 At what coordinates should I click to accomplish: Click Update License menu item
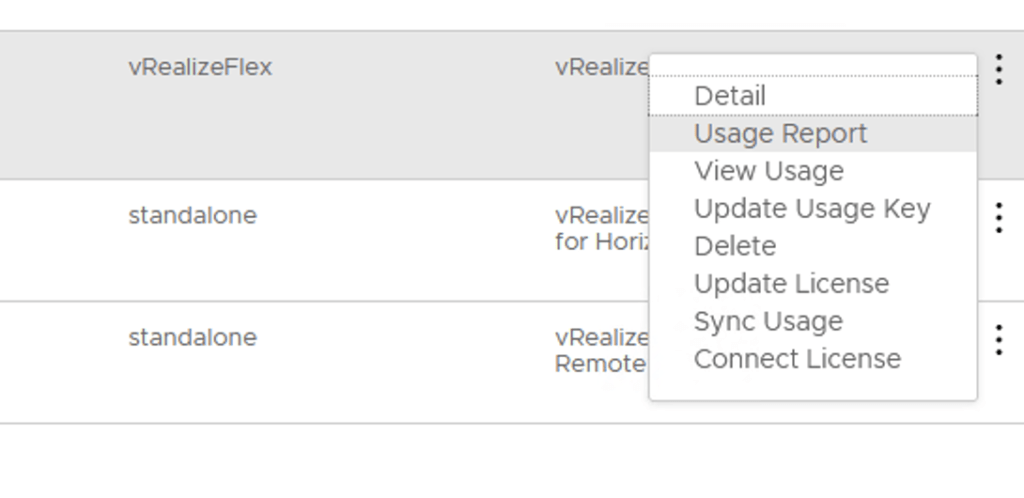(791, 284)
